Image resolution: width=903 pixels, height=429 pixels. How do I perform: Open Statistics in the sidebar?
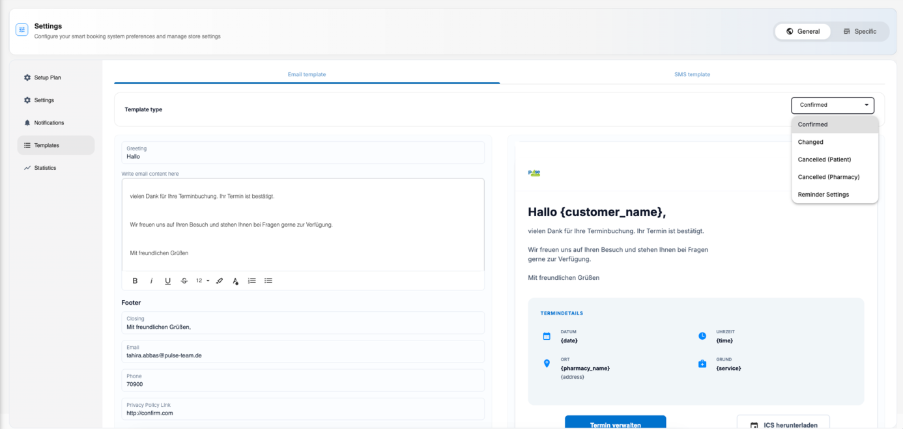pos(56,168)
